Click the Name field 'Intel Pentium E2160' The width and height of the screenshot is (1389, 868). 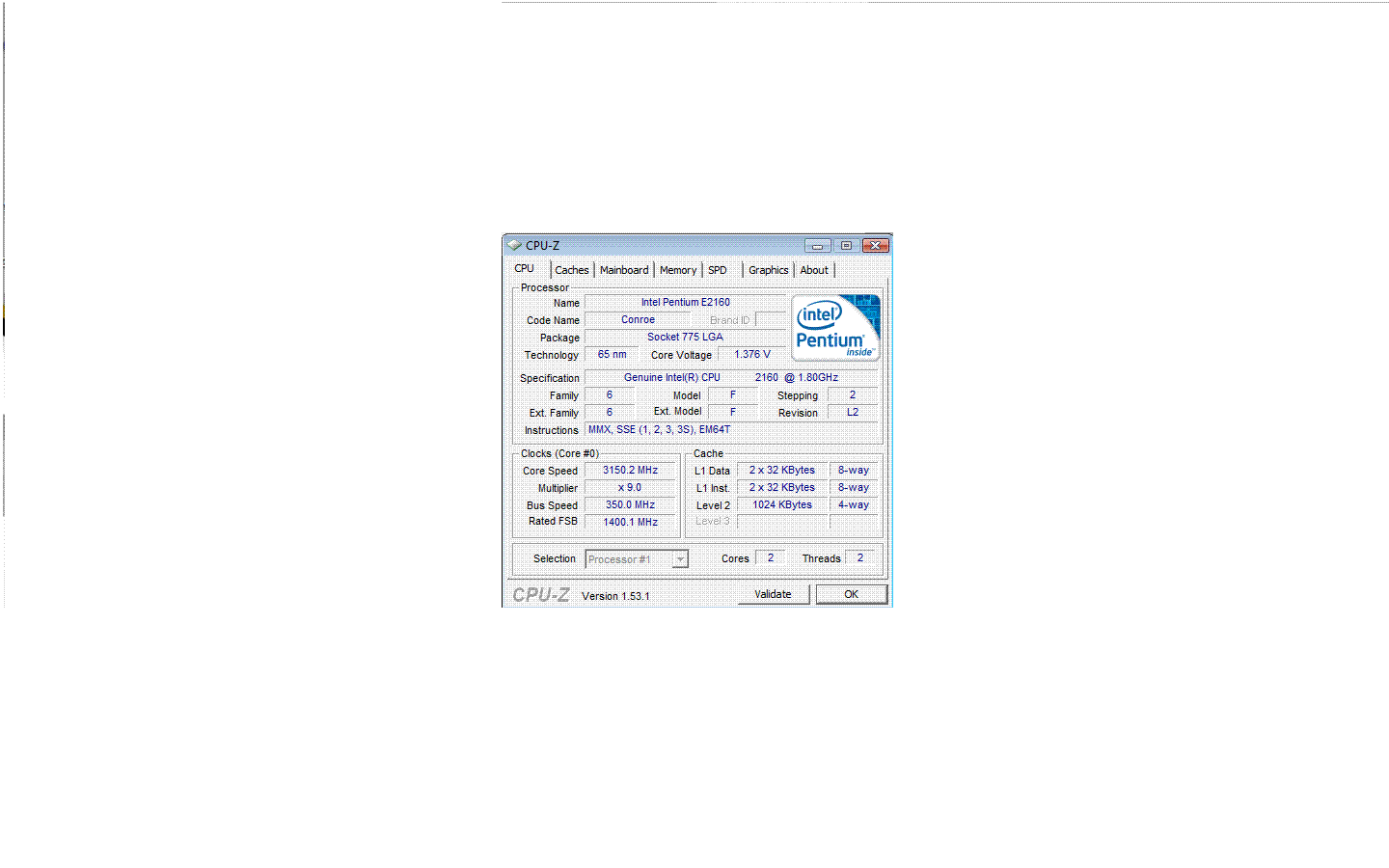pyautogui.click(x=685, y=302)
